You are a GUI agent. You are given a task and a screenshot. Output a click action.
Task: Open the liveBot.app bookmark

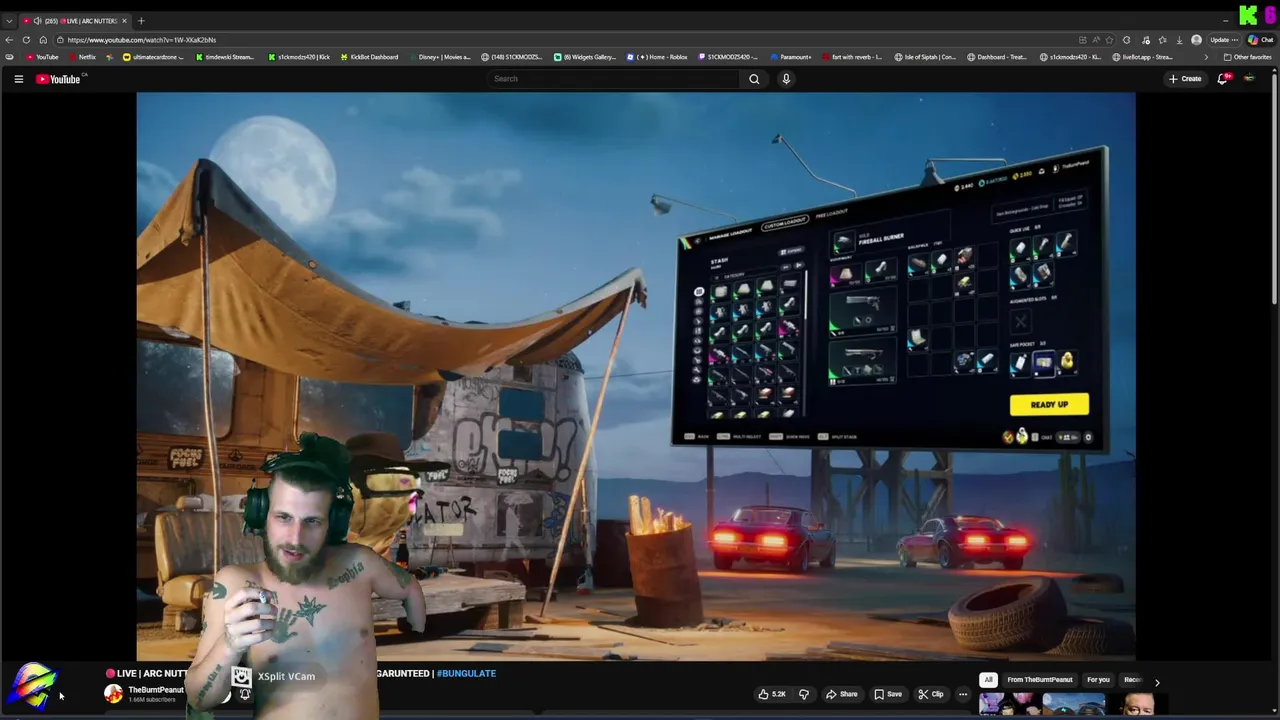[x=1143, y=57]
